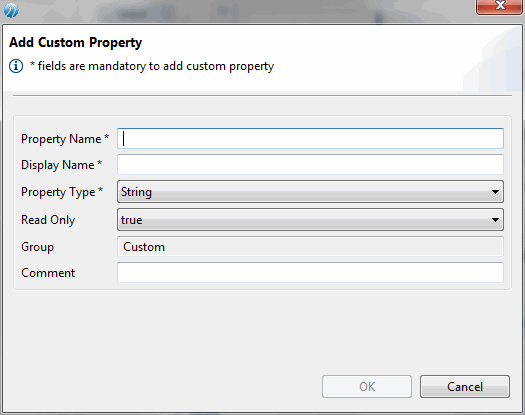Expand the Read Only dropdown showing true
The image size is (525, 415).
[x=310, y=220]
